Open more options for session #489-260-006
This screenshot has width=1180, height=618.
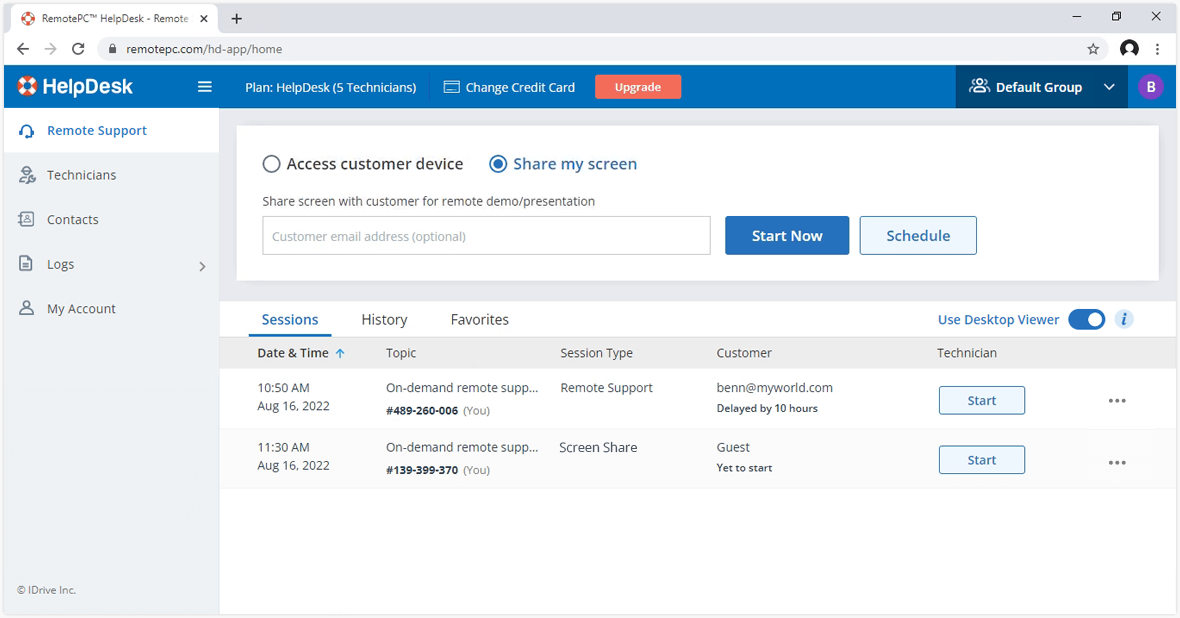pos(1118,401)
